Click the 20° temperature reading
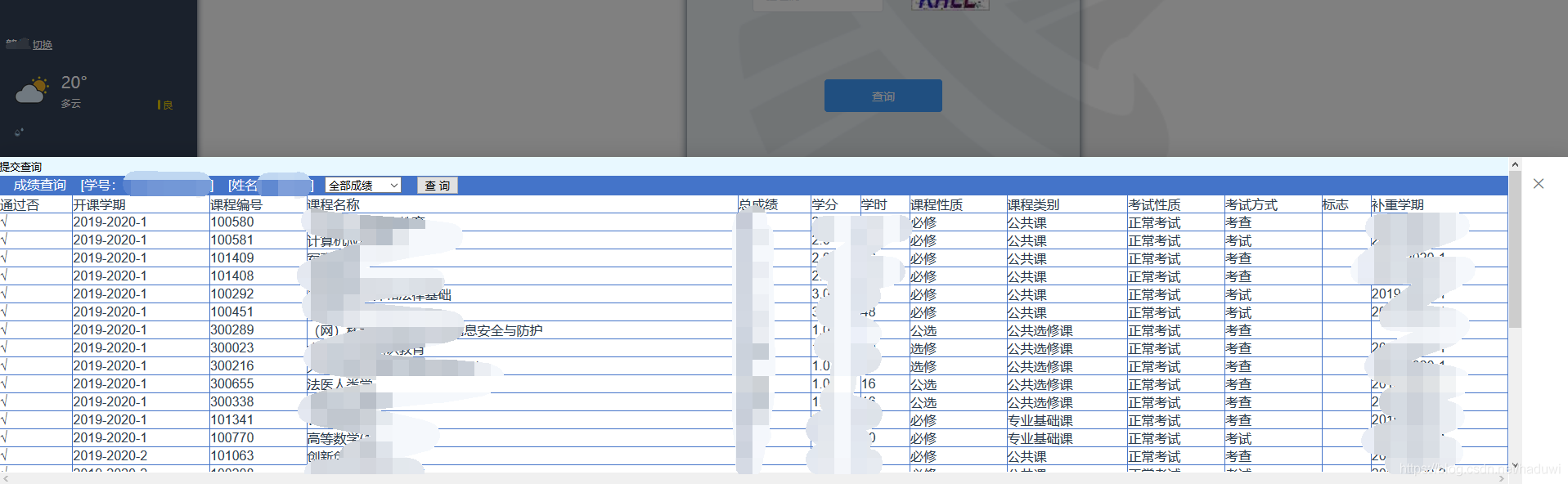 pos(74,83)
